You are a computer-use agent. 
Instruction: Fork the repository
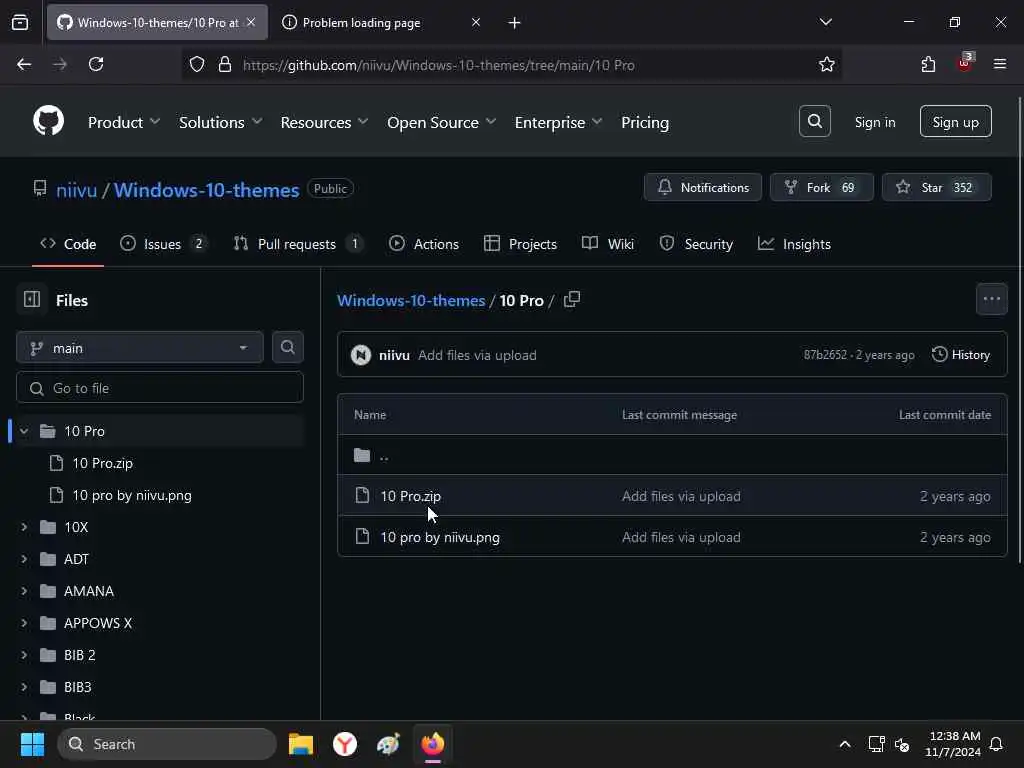pos(822,187)
